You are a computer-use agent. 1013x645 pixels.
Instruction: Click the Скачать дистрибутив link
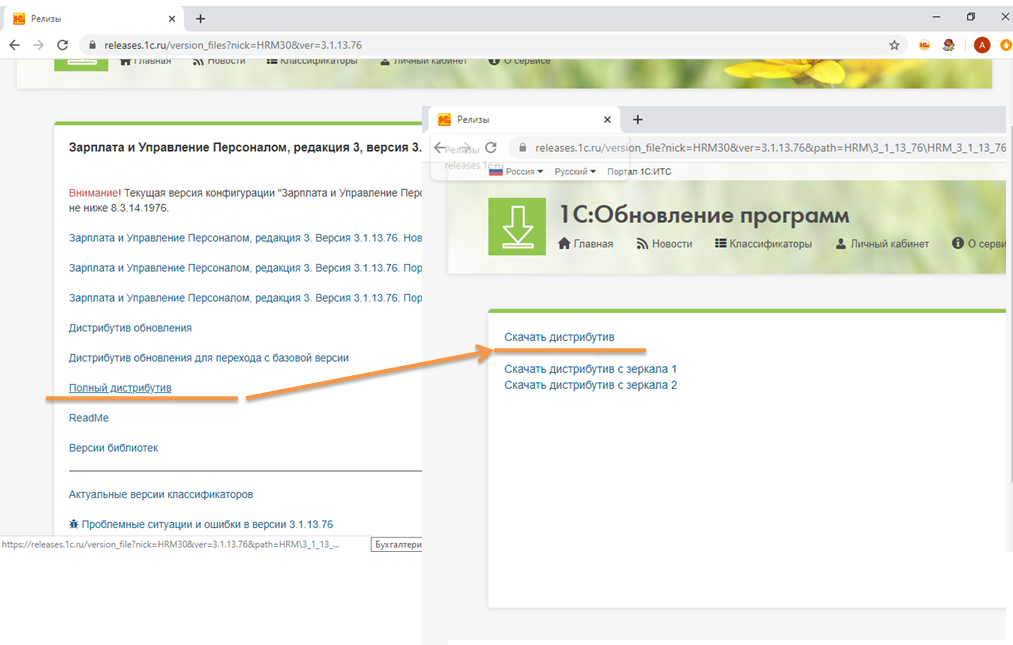coord(559,337)
